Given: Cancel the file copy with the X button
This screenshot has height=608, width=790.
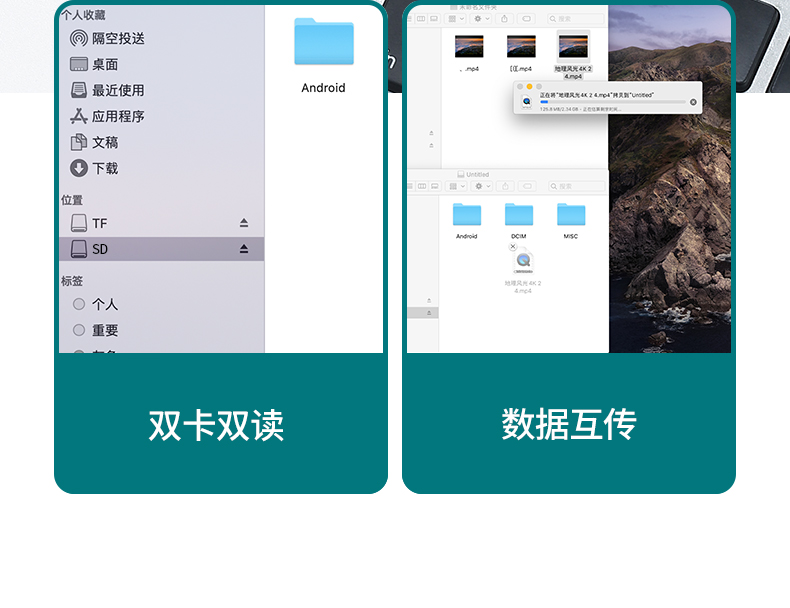Looking at the screenshot, I should coord(693,102).
